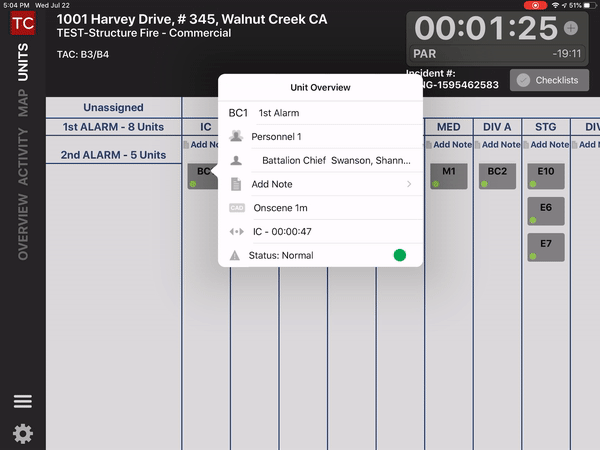The height and width of the screenshot is (450, 600).
Task: Click the CAD badge icon beside Onscene
Action: pos(236,208)
